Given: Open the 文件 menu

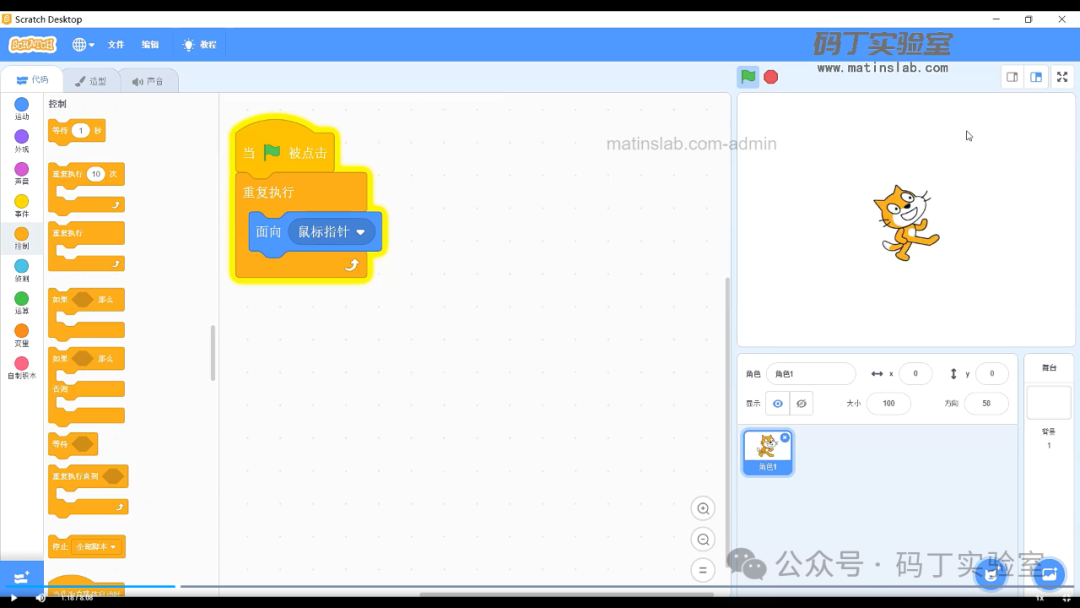Looking at the screenshot, I should [x=116, y=45].
